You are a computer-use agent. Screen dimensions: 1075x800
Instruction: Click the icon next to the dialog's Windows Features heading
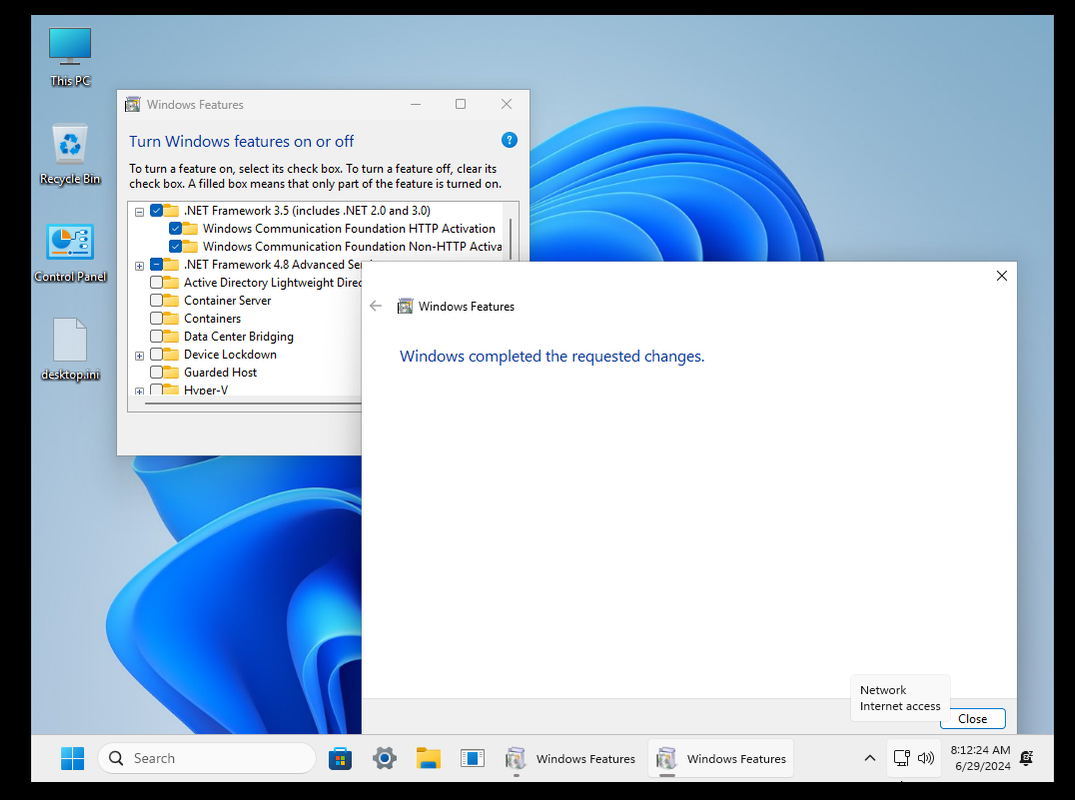tap(405, 306)
